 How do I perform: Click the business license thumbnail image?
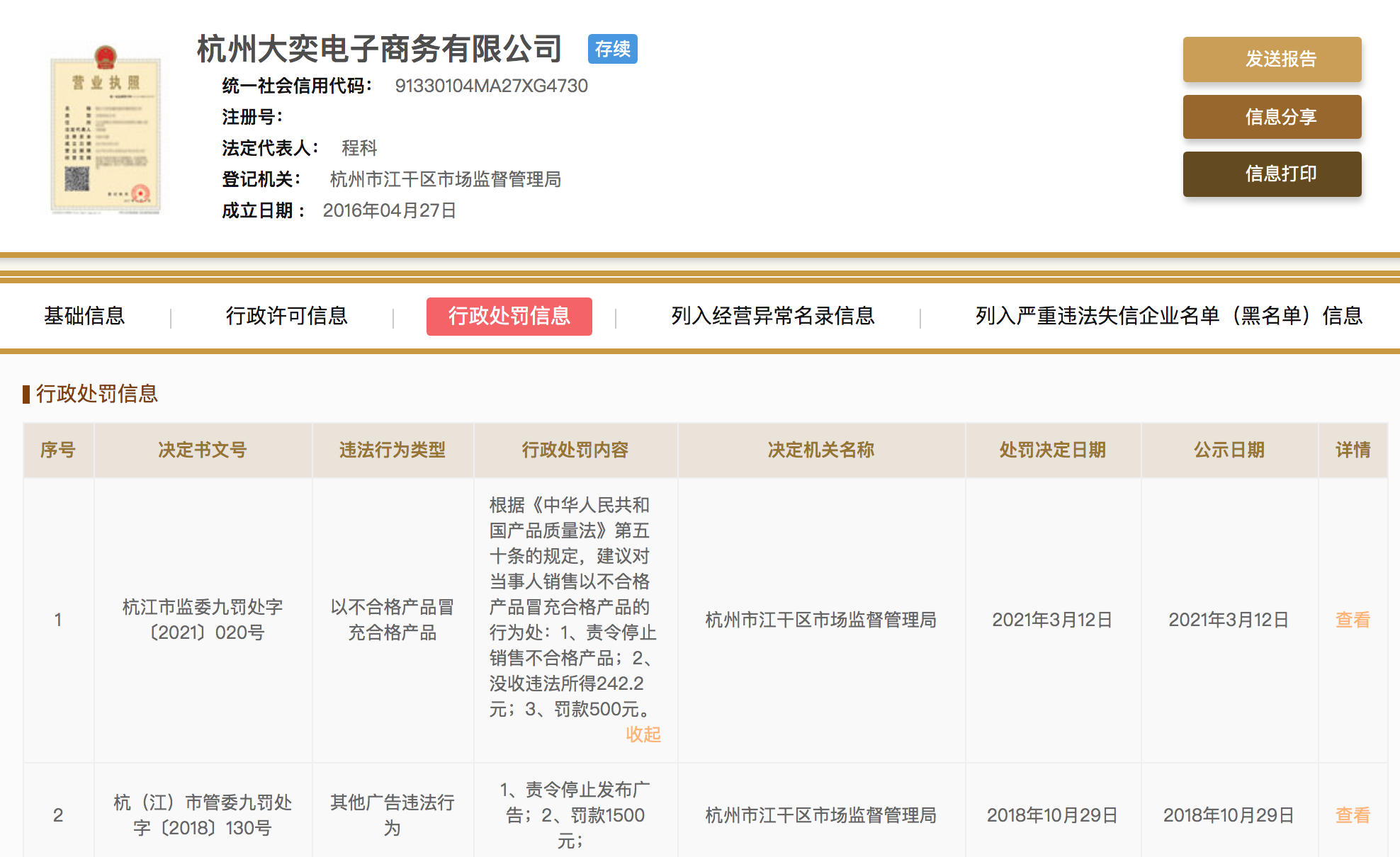coord(106,131)
